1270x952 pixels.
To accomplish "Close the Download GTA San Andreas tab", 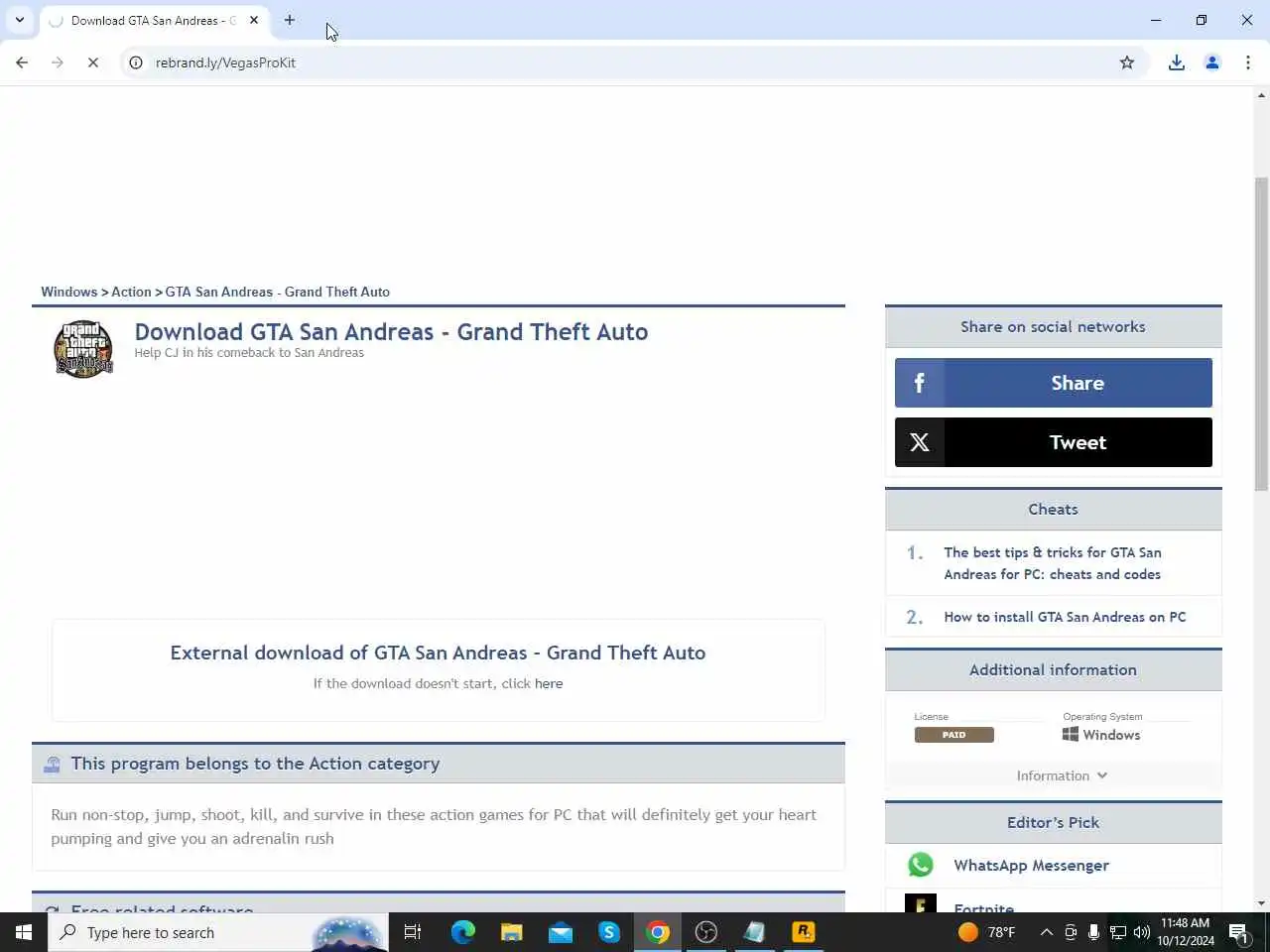I will [x=254, y=20].
